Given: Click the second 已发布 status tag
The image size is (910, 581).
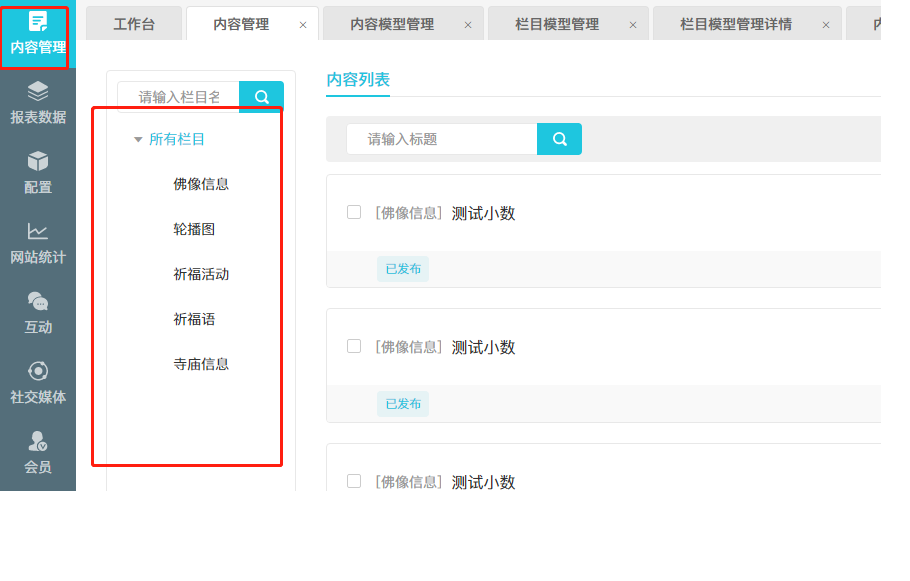Looking at the screenshot, I should tap(403, 403).
